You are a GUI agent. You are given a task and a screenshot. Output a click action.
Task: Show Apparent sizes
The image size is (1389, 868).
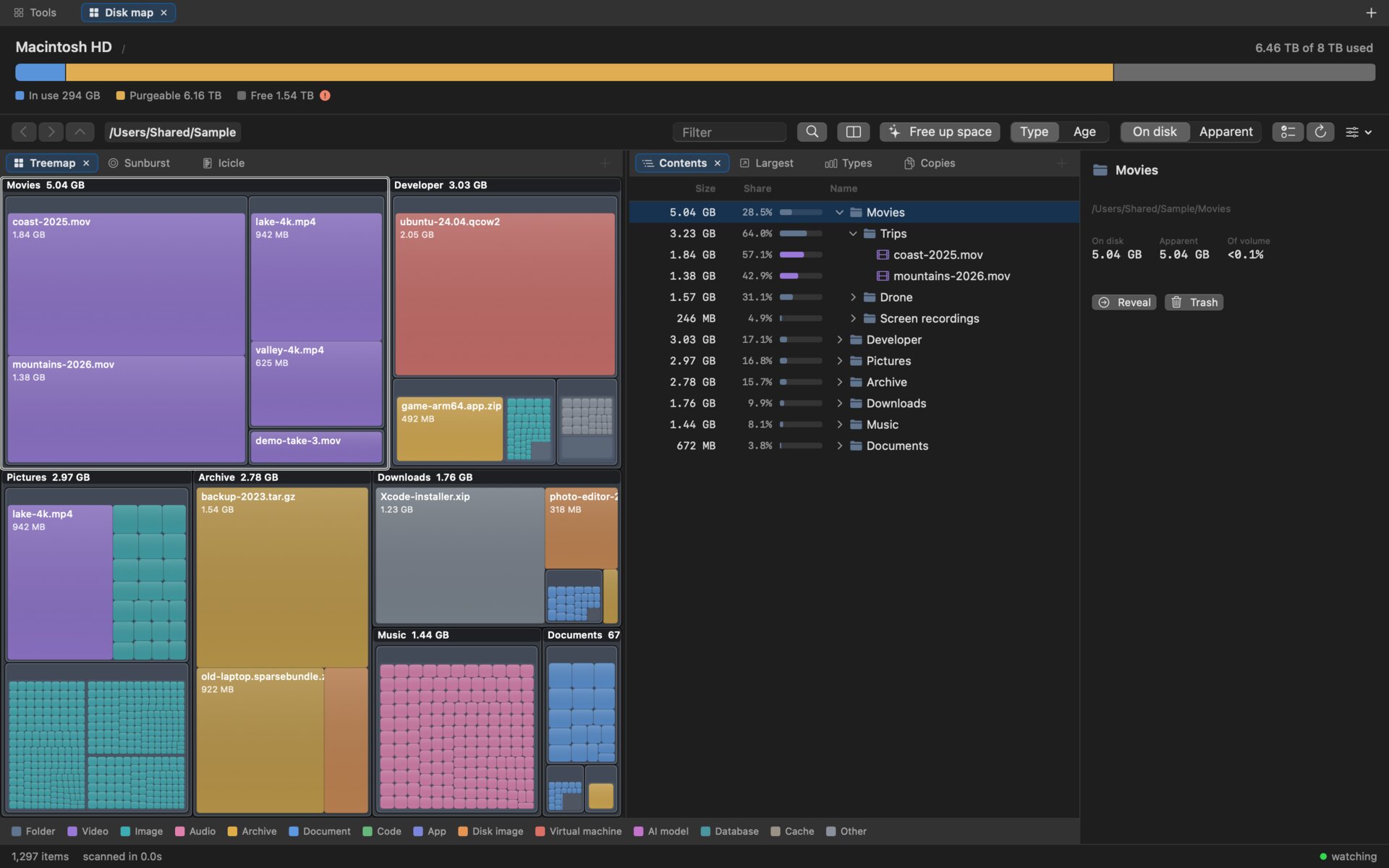click(x=1226, y=132)
